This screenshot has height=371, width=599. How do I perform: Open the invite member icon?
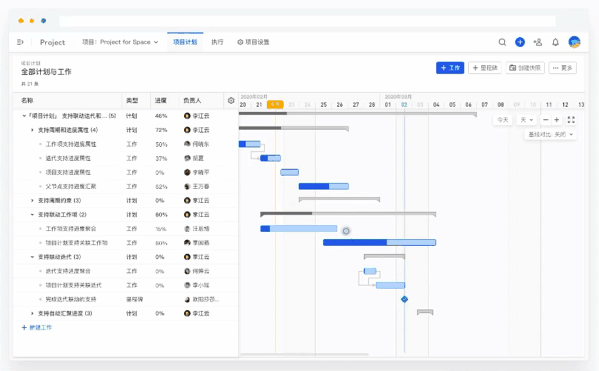[x=537, y=42]
